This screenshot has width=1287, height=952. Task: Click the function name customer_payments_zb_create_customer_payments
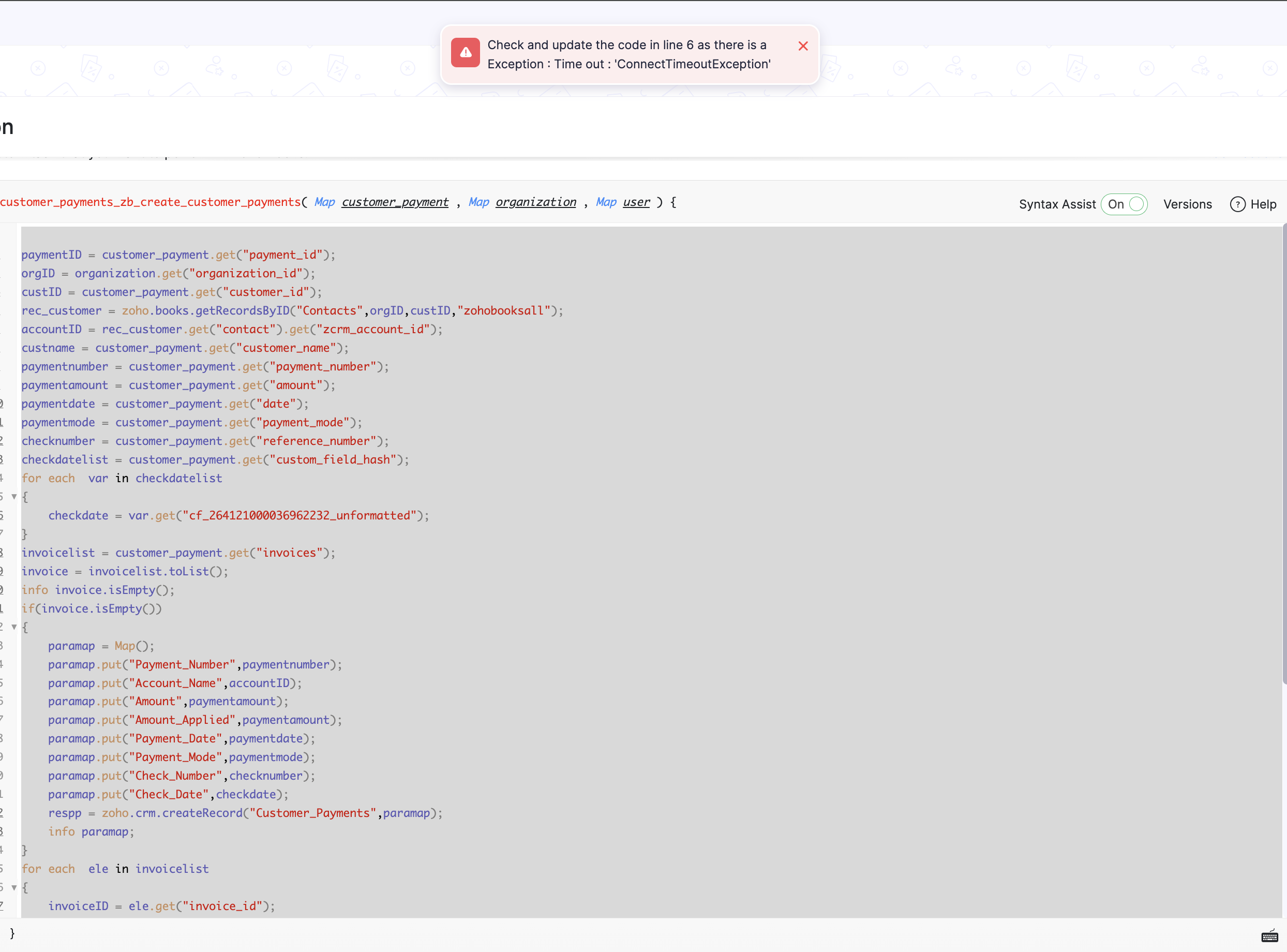click(x=150, y=202)
